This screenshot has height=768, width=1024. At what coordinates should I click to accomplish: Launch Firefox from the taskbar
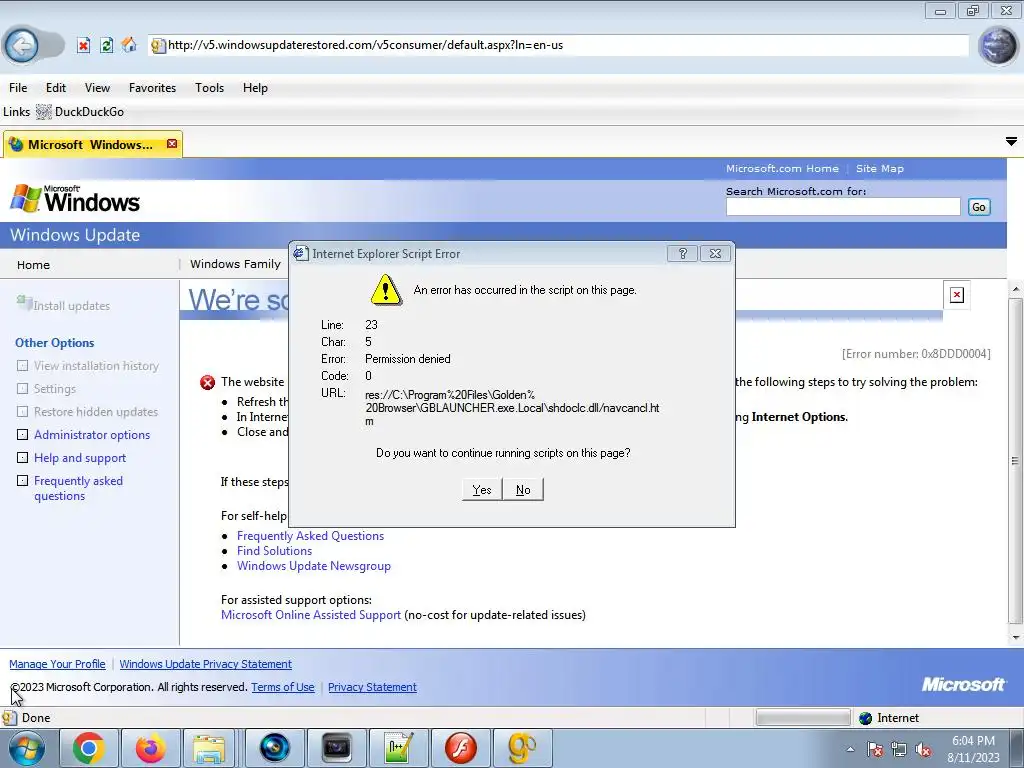point(150,748)
